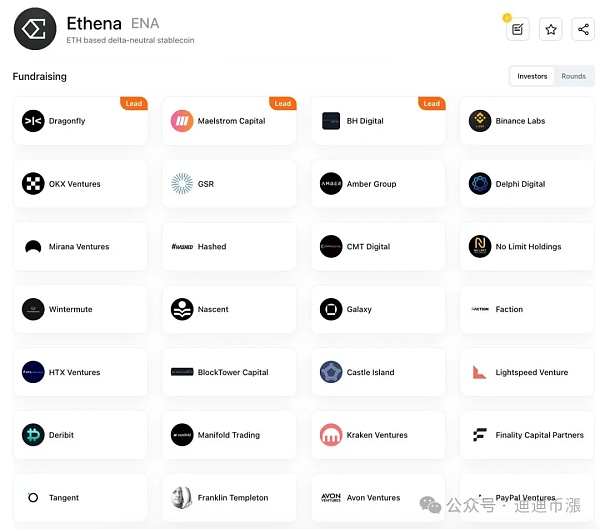Select the Investors tab
600x529 pixels.
(x=532, y=76)
